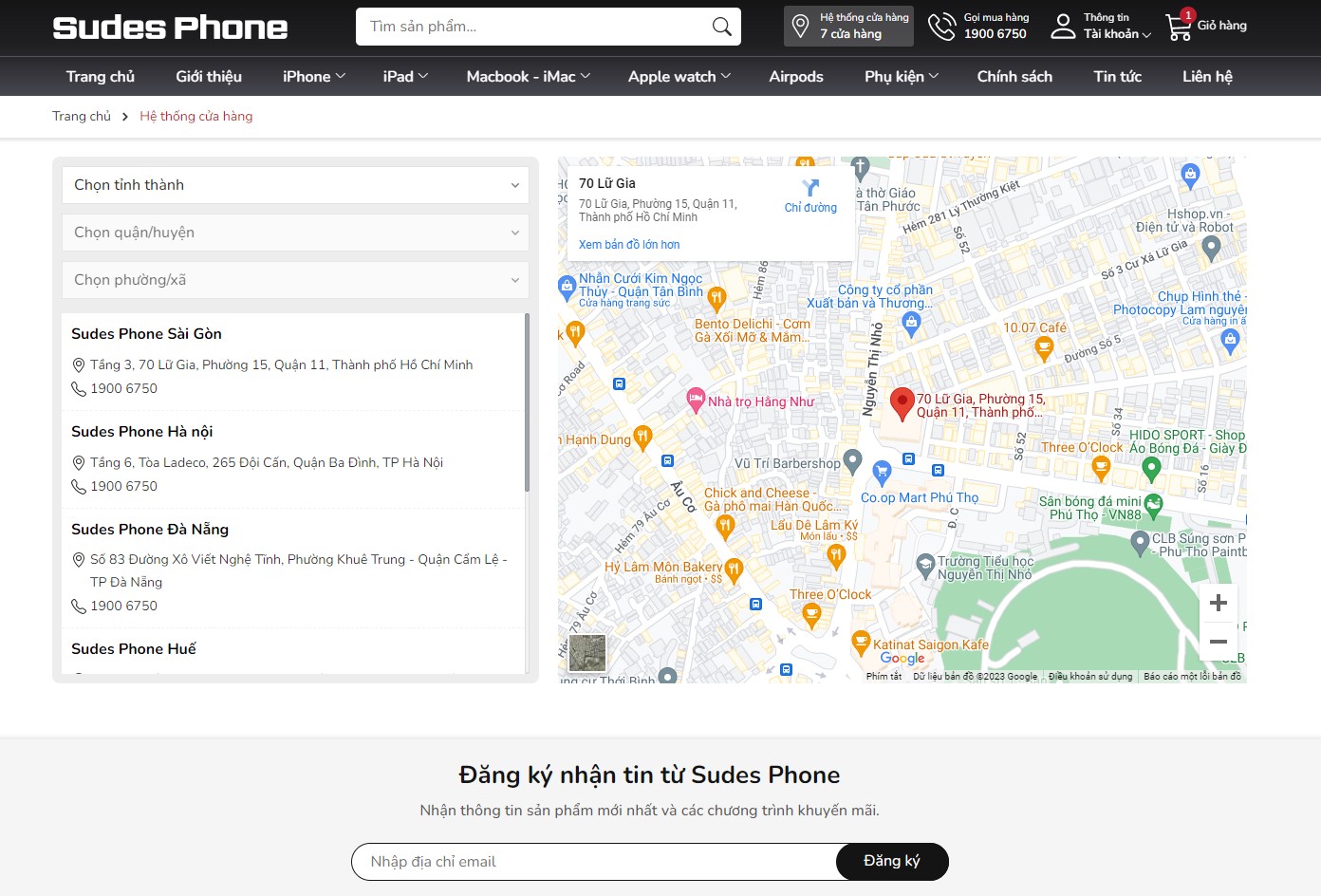Click the Sudes Phone Sài Gòn location pin icon
The height and width of the screenshot is (896, 1321).
pyautogui.click(x=79, y=365)
